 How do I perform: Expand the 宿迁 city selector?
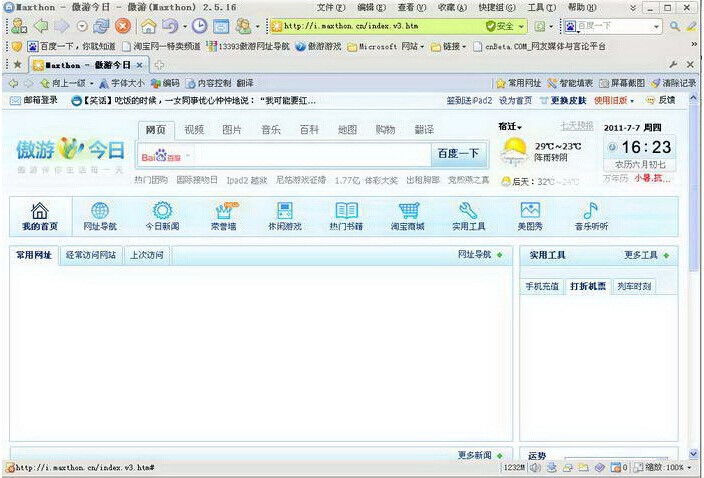tap(510, 127)
